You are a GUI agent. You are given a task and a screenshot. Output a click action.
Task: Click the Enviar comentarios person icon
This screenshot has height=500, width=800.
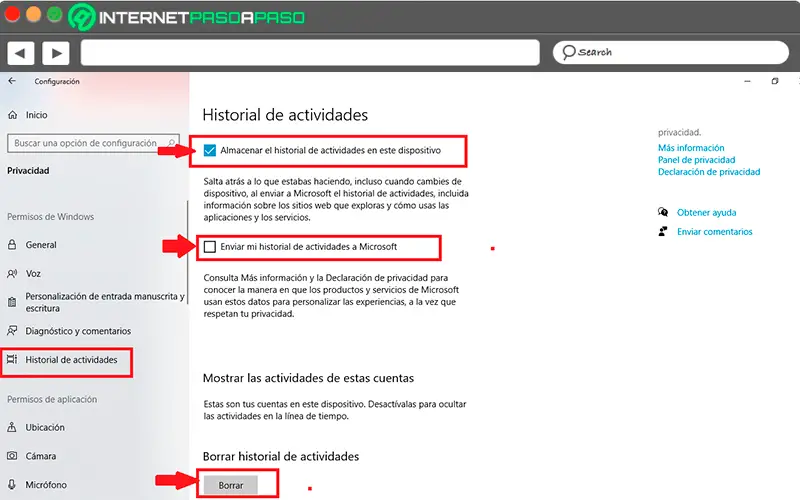[x=663, y=231]
